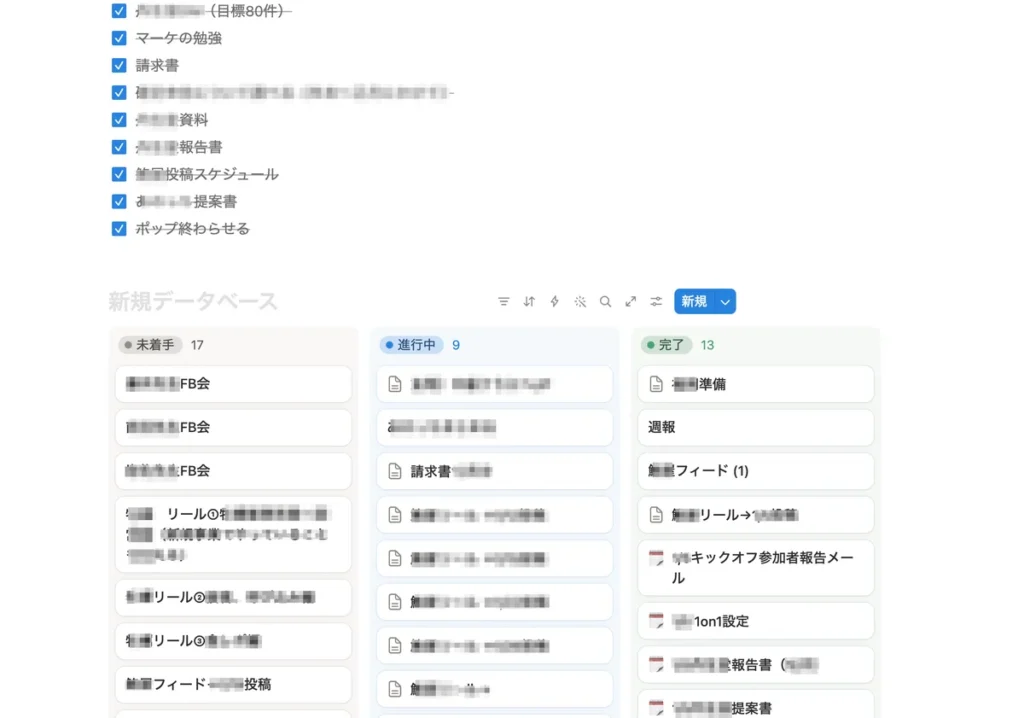Open the filter icon in database toolbar
1024x718 pixels.
[x=504, y=301]
